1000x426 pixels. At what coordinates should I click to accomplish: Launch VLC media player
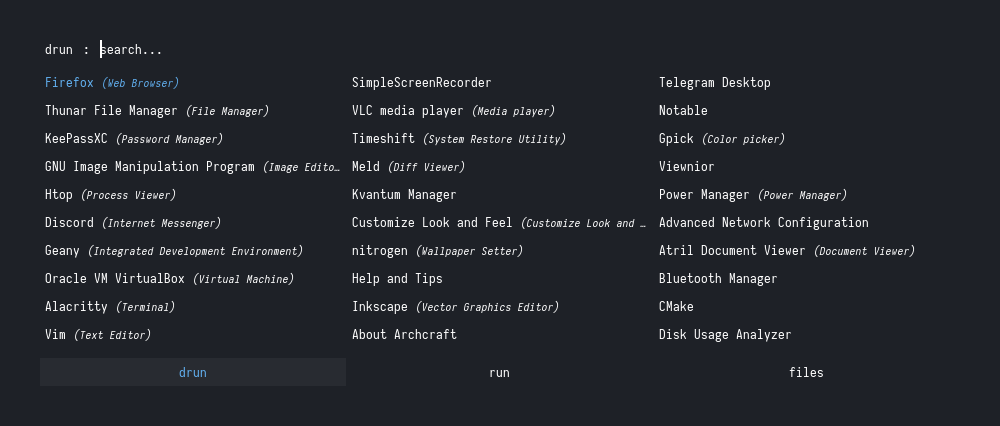[x=453, y=111]
